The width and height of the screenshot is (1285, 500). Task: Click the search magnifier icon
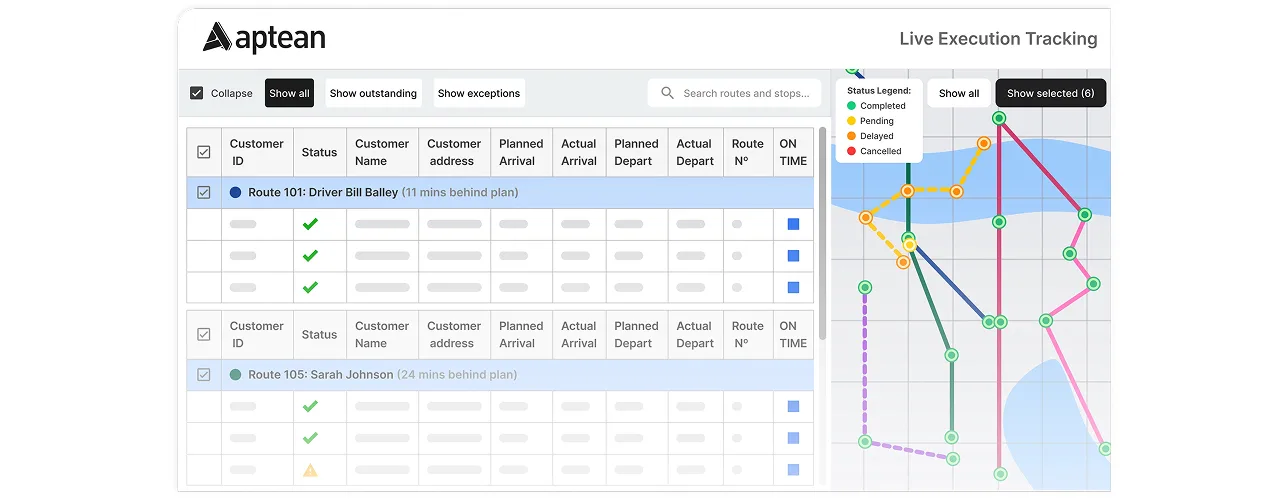[668, 93]
